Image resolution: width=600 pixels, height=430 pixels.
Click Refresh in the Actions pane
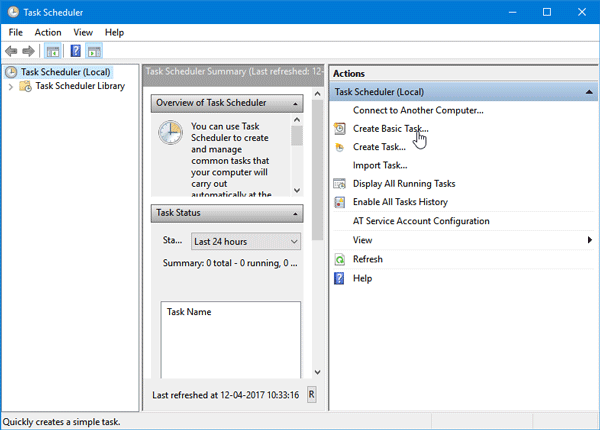coord(368,259)
